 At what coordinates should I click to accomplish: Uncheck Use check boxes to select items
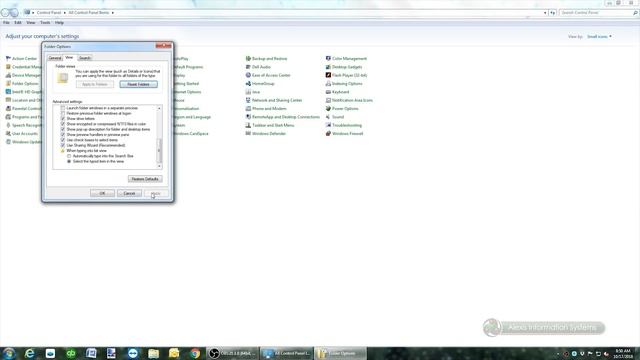pyautogui.click(x=63, y=140)
